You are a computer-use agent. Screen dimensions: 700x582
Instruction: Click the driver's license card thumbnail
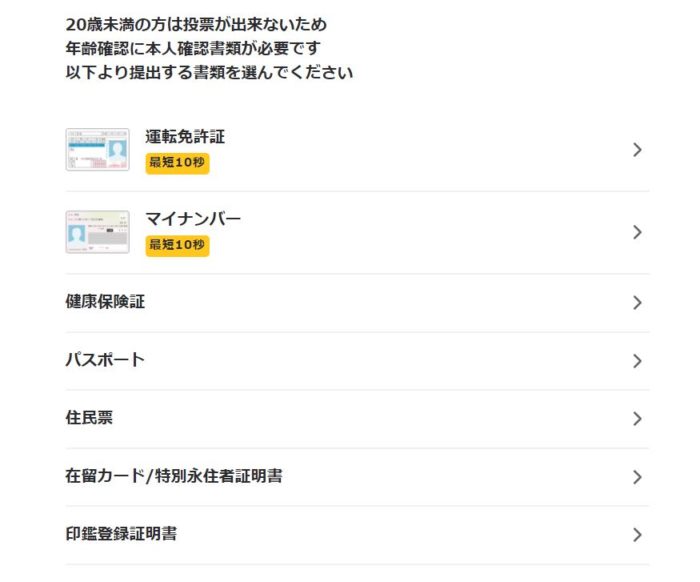pos(97,150)
